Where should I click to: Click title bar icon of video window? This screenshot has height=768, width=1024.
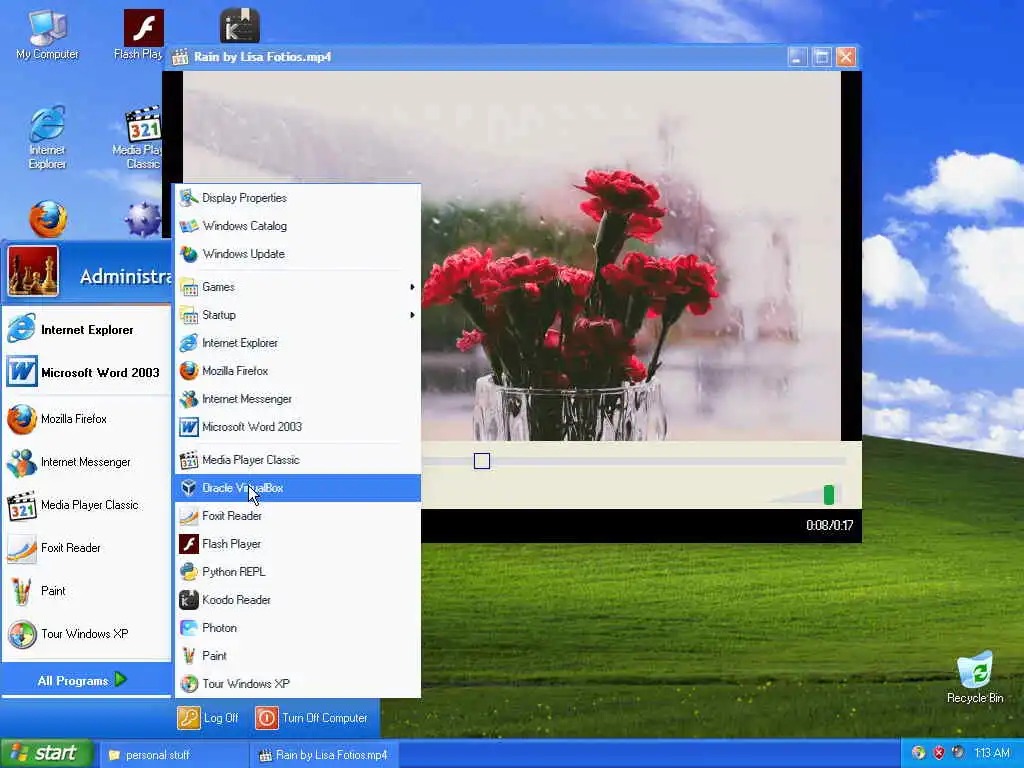coord(180,57)
